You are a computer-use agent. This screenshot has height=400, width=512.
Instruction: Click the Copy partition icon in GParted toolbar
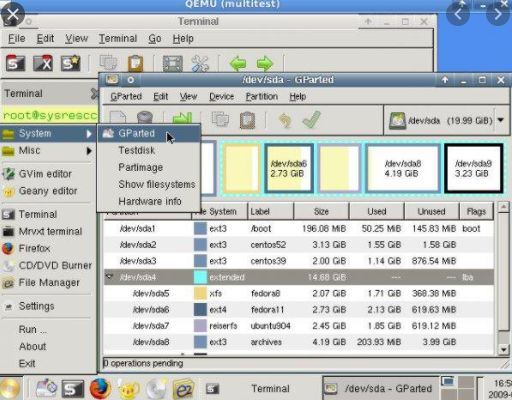[220, 119]
